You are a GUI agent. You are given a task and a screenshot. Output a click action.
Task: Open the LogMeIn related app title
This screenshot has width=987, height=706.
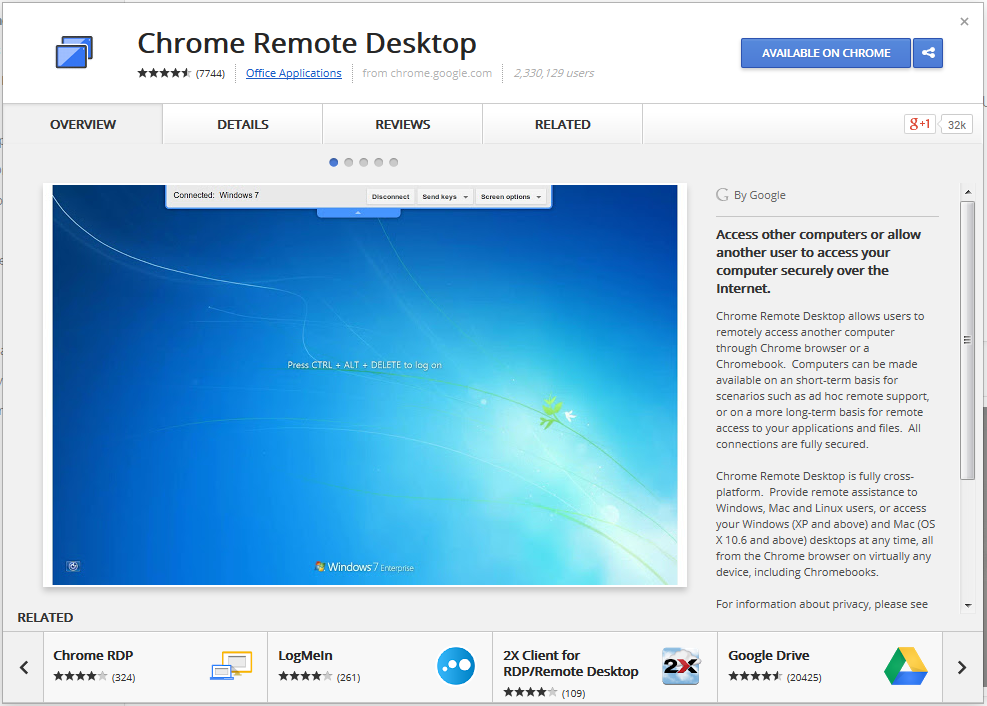coord(305,655)
